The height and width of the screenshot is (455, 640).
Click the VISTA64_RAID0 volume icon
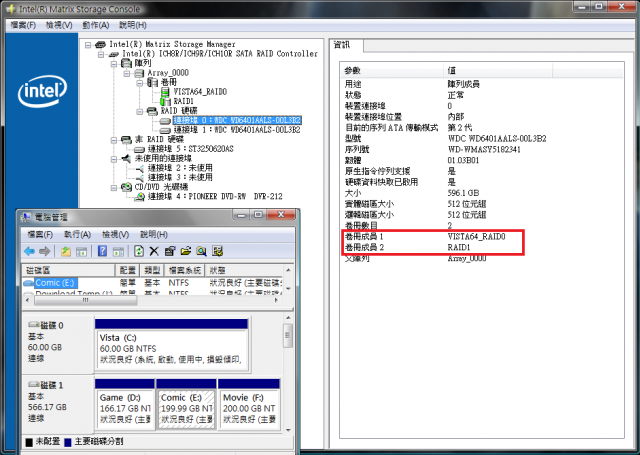[x=165, y=92]
